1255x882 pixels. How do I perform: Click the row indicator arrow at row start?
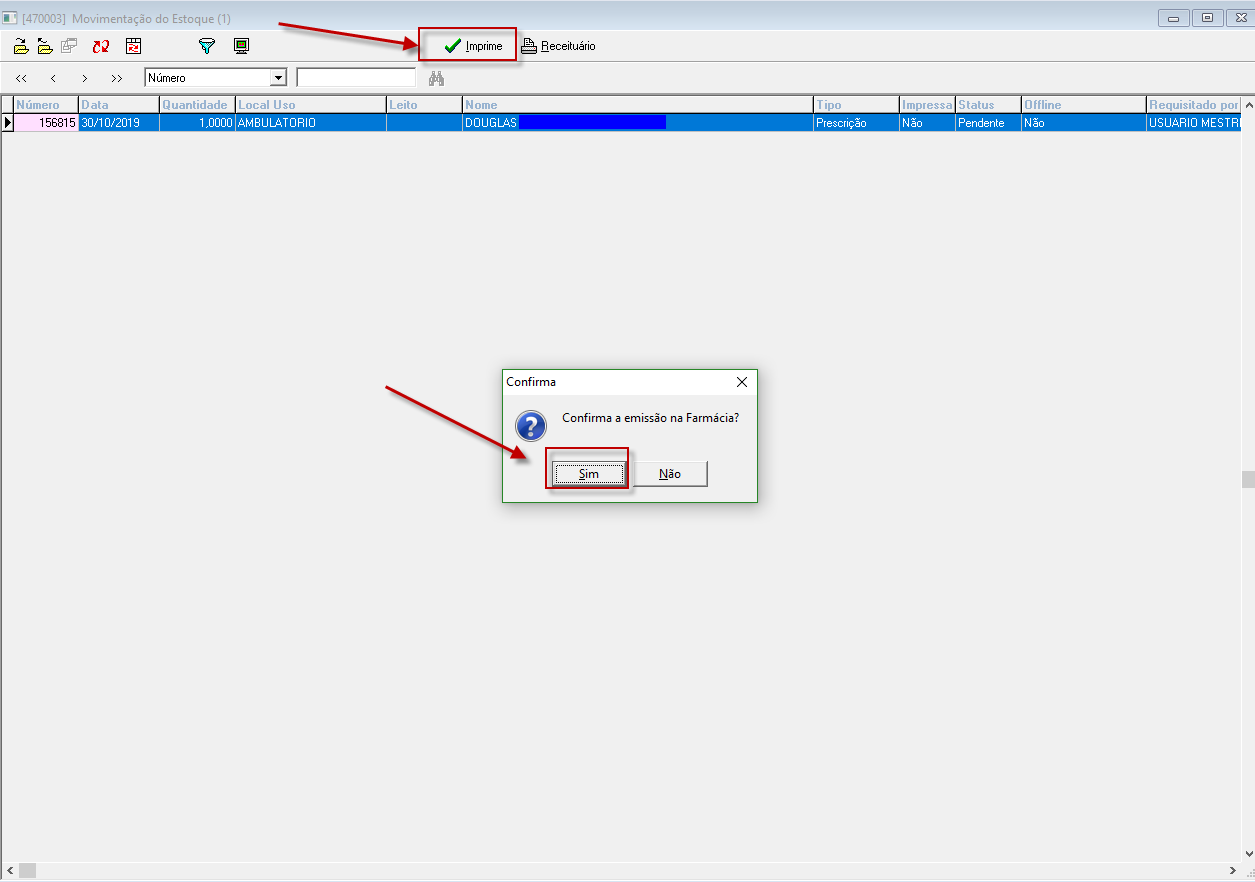(x=7, y=123)
